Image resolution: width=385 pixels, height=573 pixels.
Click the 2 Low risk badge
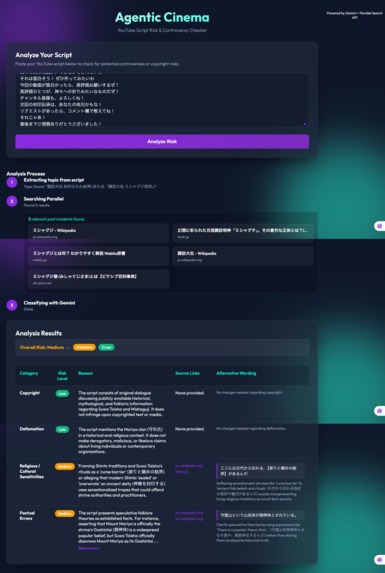(106, 347)
